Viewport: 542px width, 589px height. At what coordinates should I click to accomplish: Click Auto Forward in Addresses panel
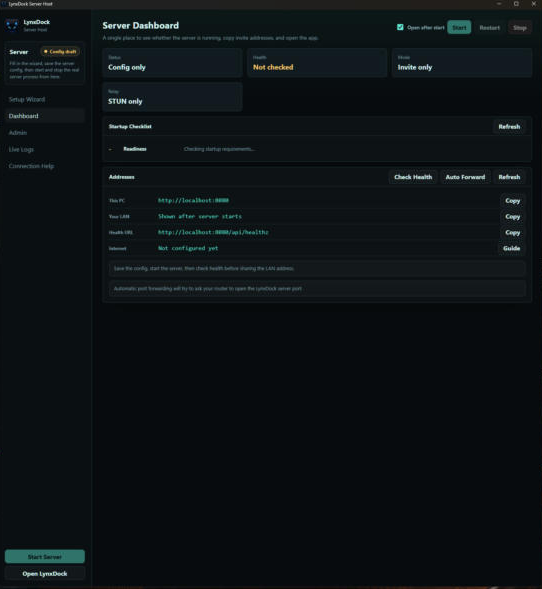(x=465, y=177)
